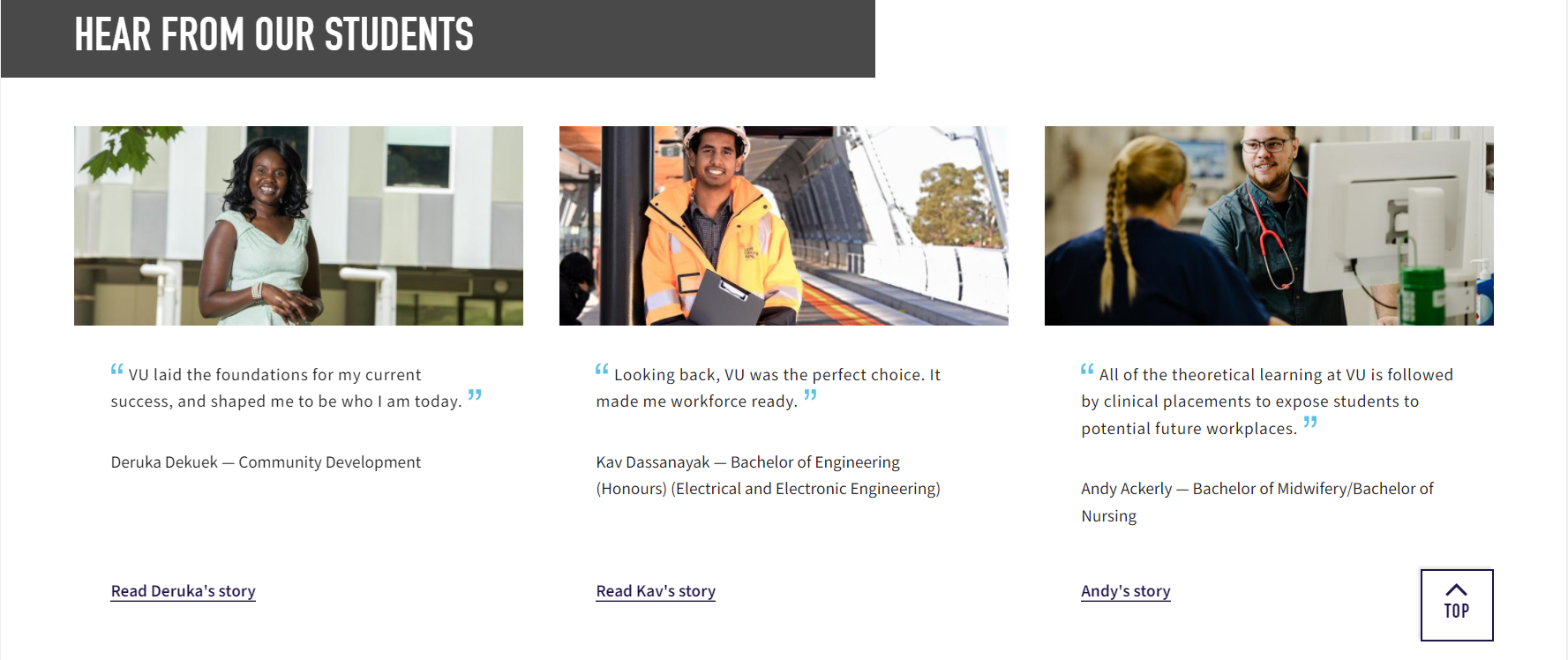Follow the Andy's story link

point(1126,591)
